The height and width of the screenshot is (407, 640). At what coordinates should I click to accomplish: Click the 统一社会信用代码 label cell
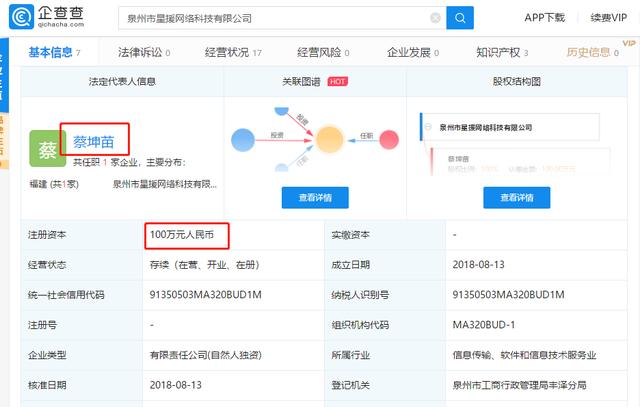point(82,295)
